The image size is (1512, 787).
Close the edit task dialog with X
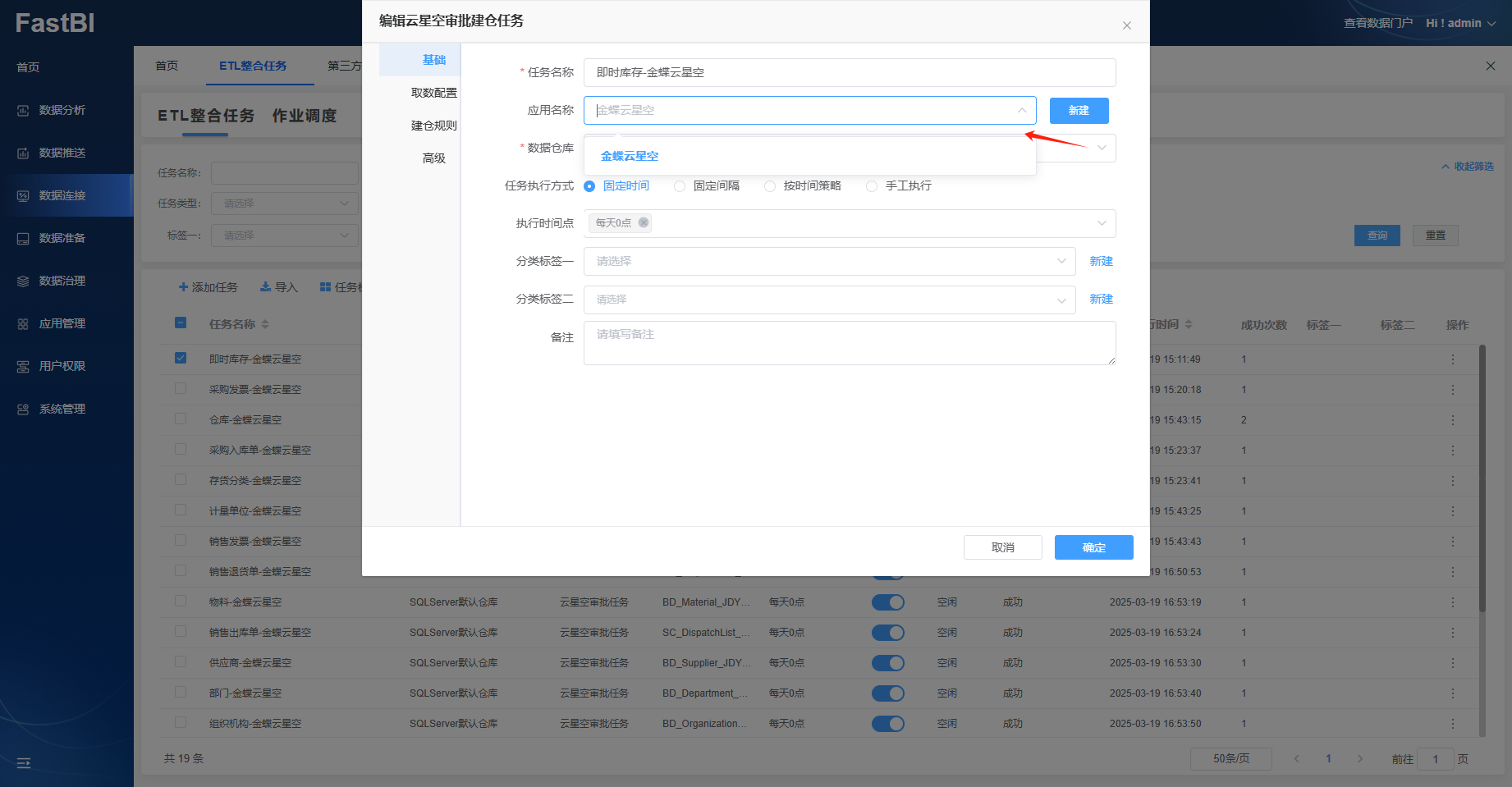1127,25
